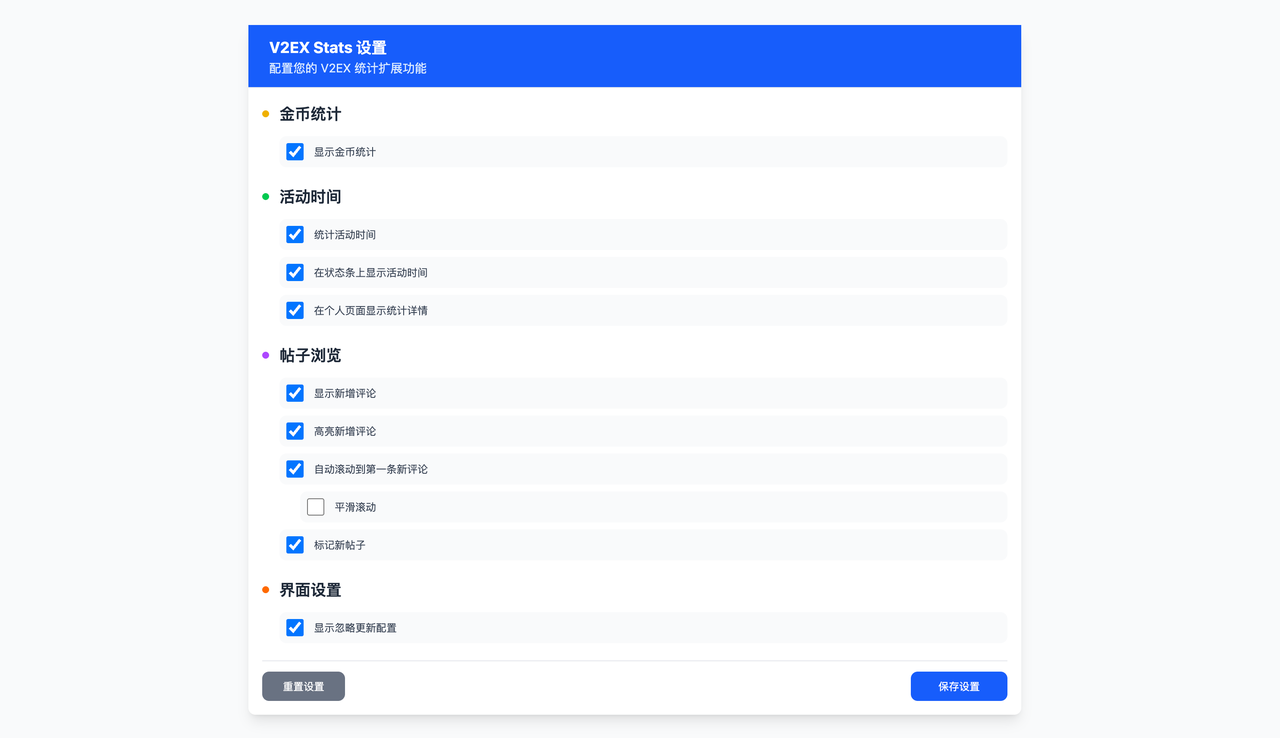Click the 自动滚动到第一条新评论 label text

(x=371, y=469)
